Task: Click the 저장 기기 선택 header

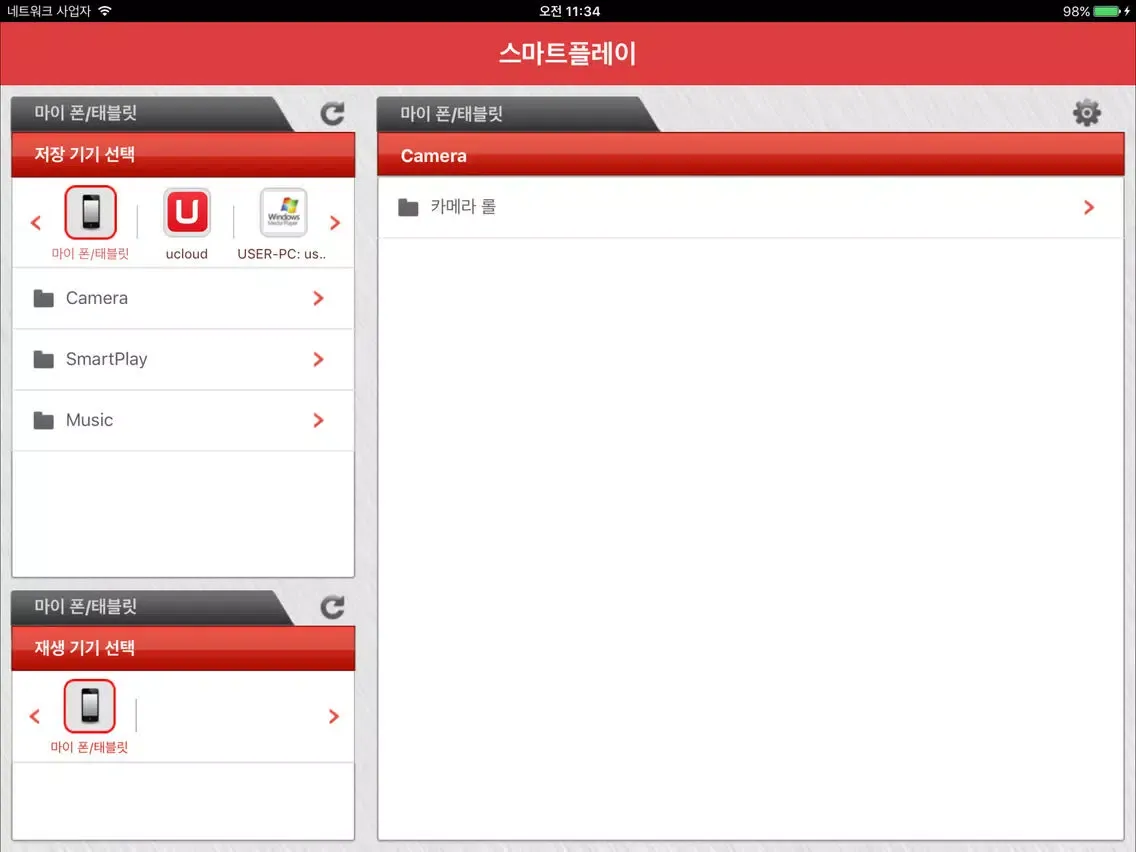Action: pyautogui.click(x=183, y=154)
